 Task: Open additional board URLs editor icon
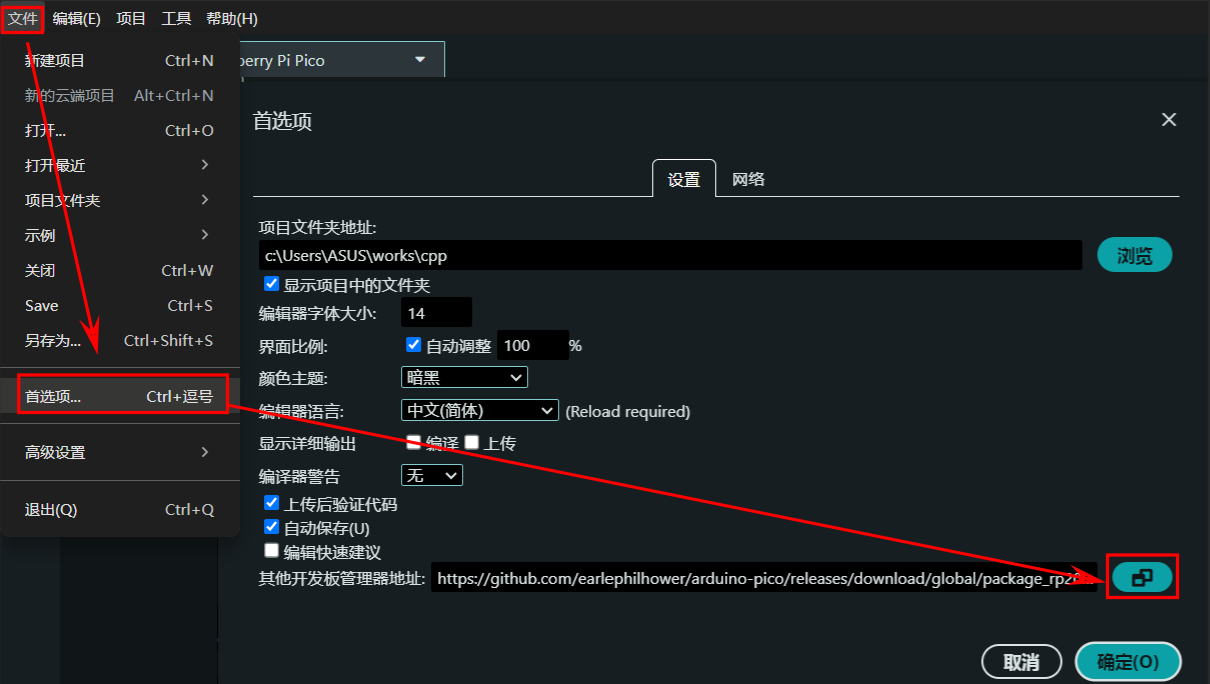coord(1142,577)
